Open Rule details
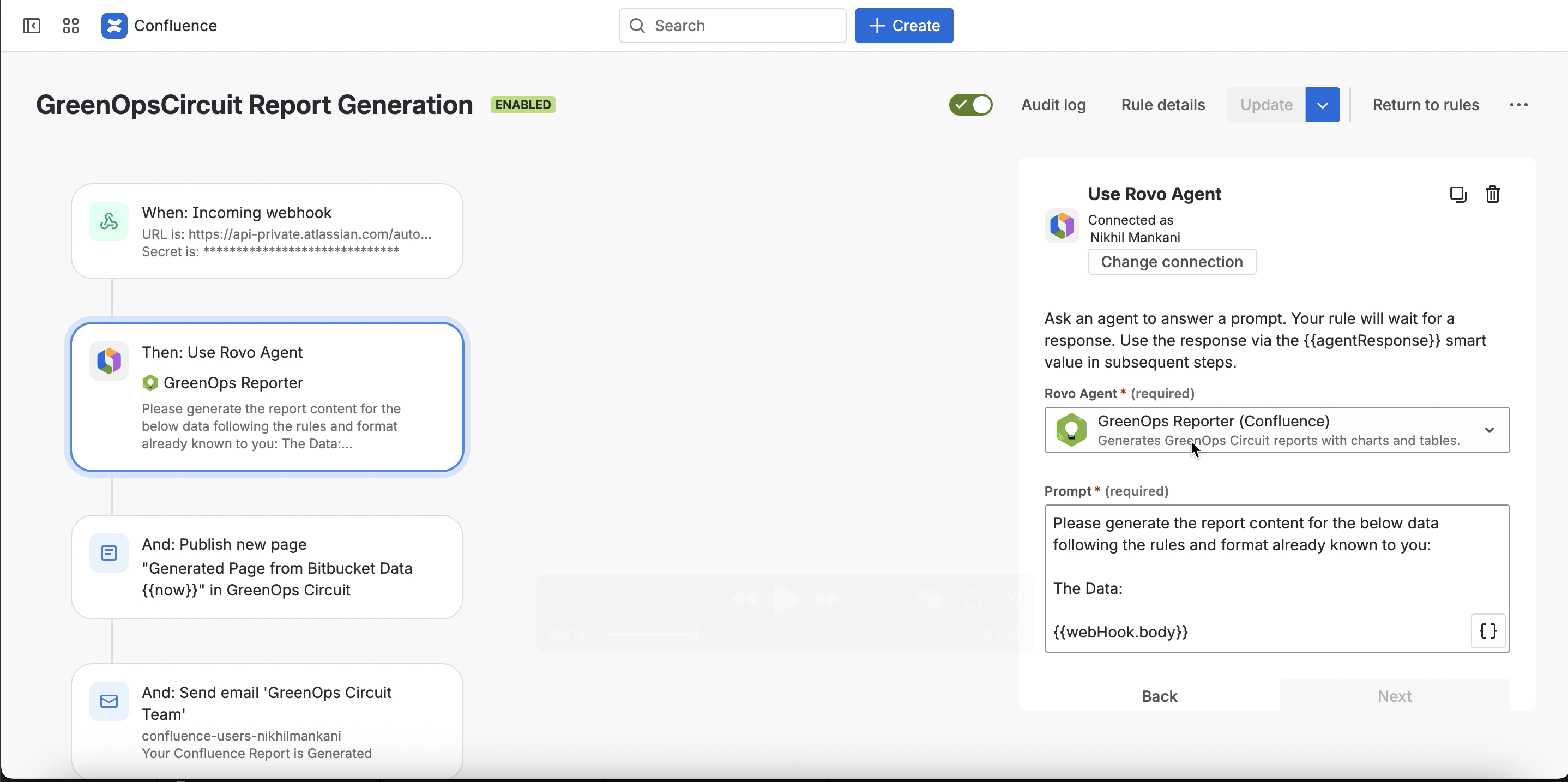The height and width of the screenshot is (782, 1568). [1162, 105]
